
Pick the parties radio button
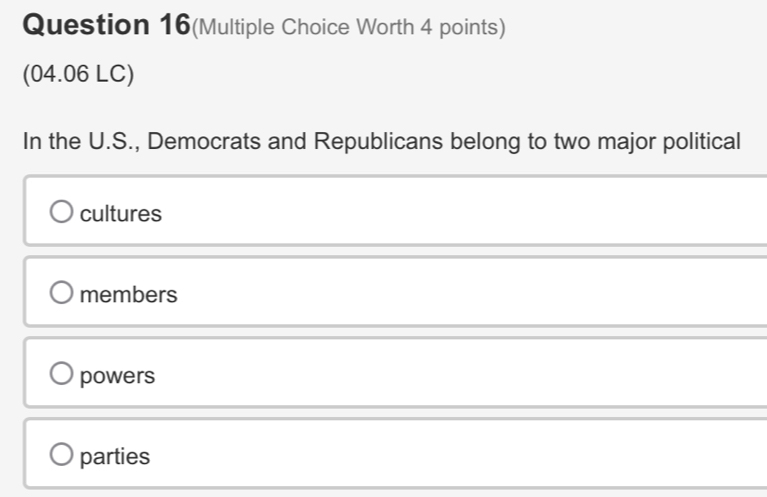(x=62, y=456)
